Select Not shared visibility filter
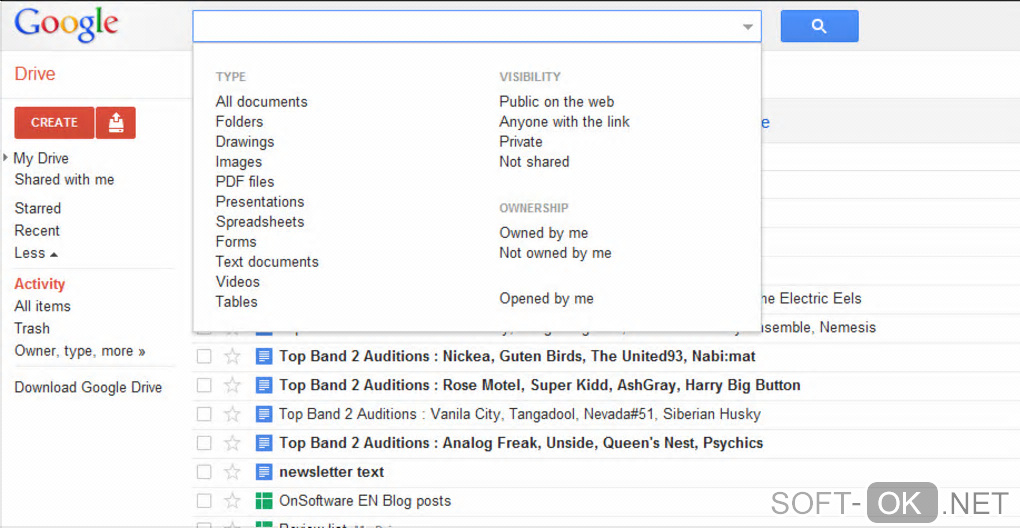Screen dimensions: 1020x528 [534, 162]
